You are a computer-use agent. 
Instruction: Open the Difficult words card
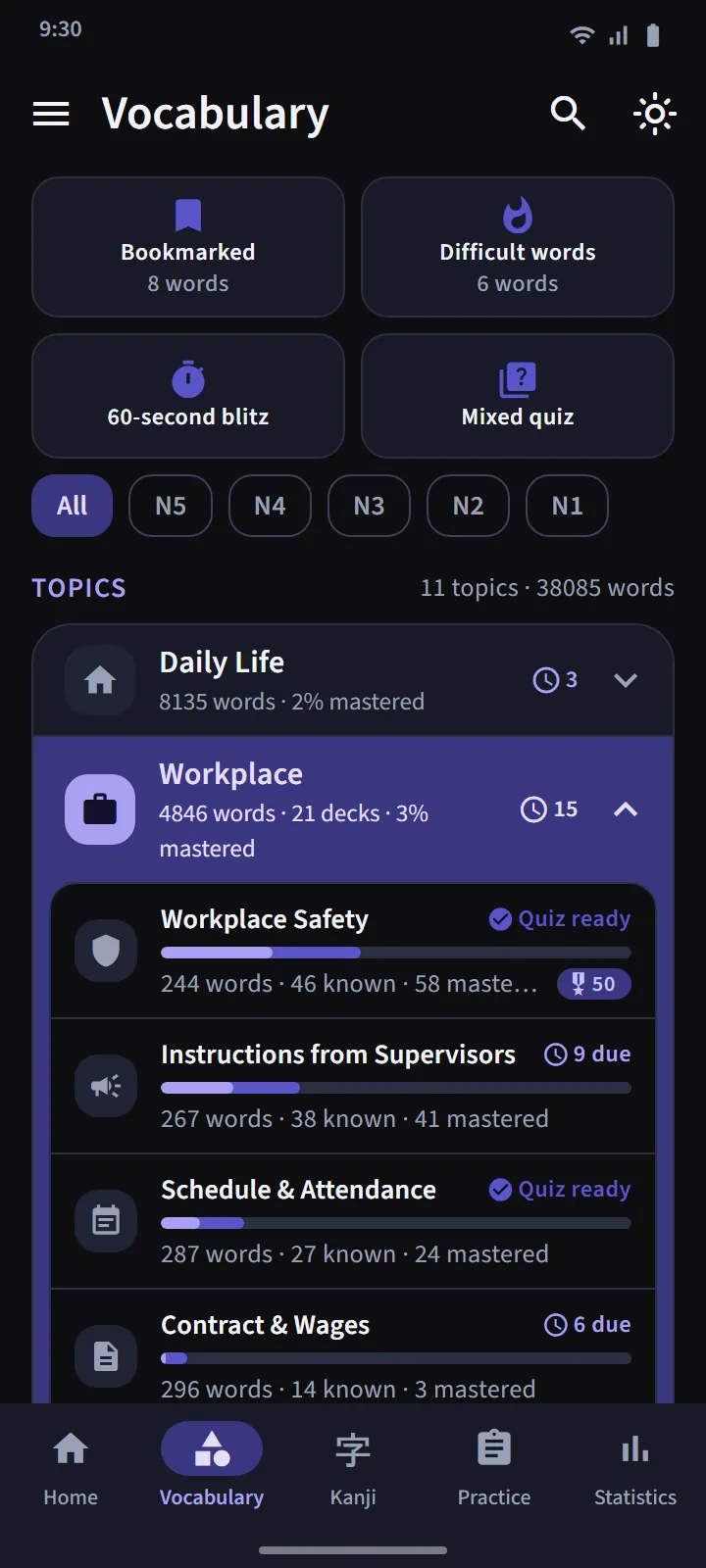[518, 247]
